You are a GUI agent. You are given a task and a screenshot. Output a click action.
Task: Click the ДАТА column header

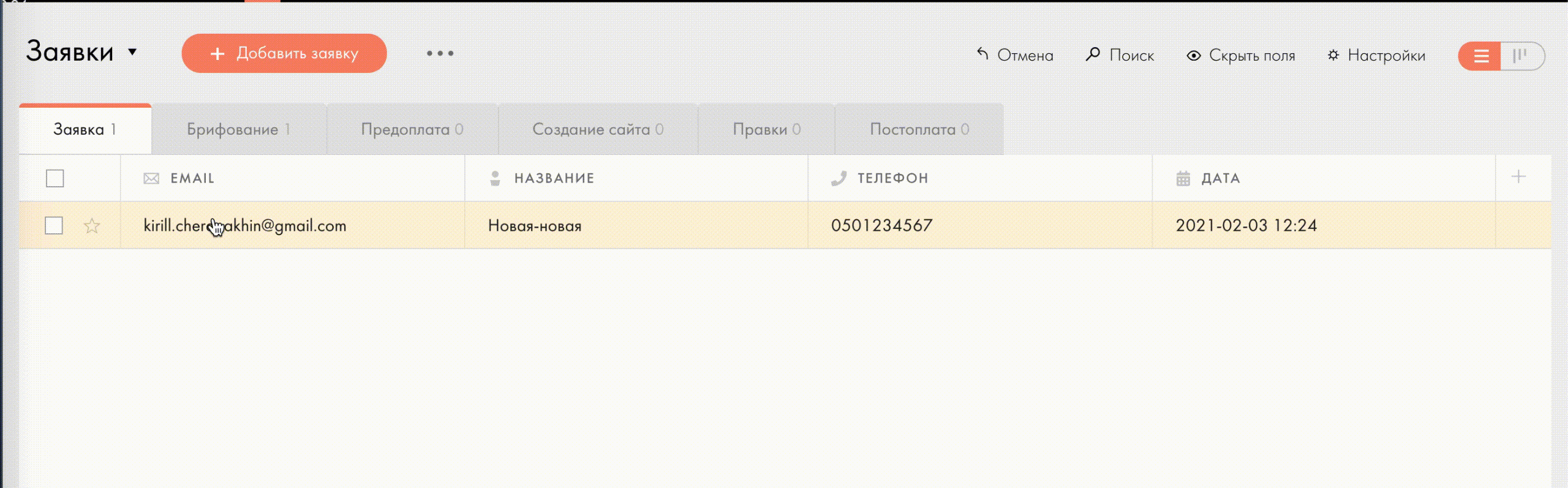point(1220,178)
